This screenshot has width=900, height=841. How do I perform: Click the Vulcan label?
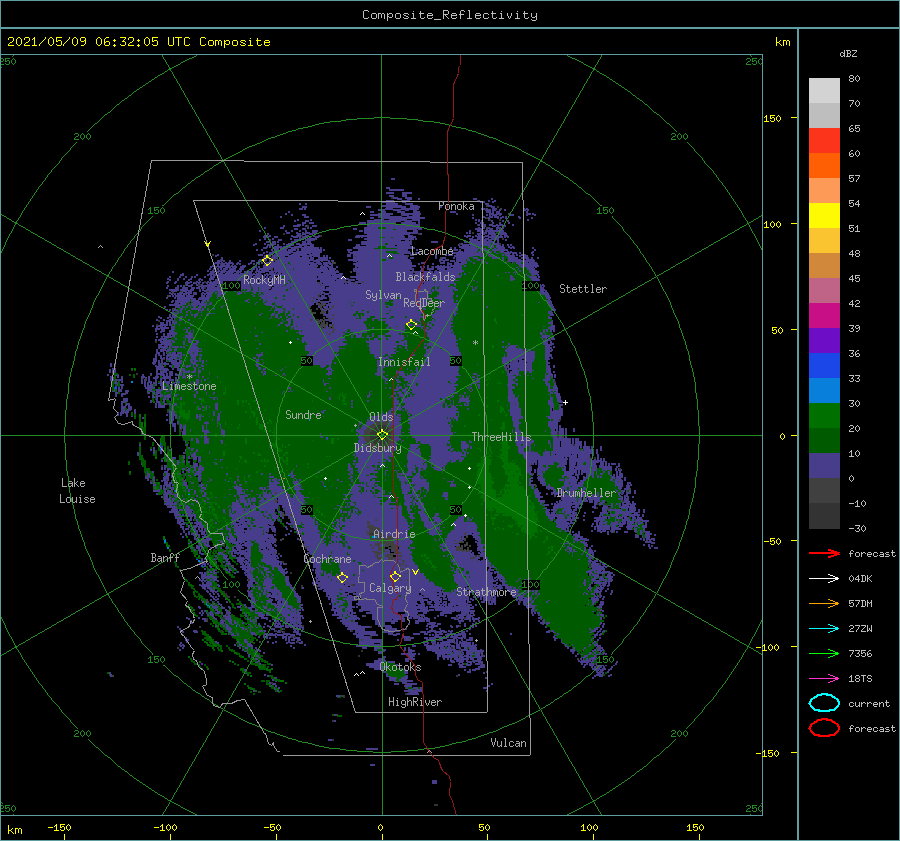[508, 743]
